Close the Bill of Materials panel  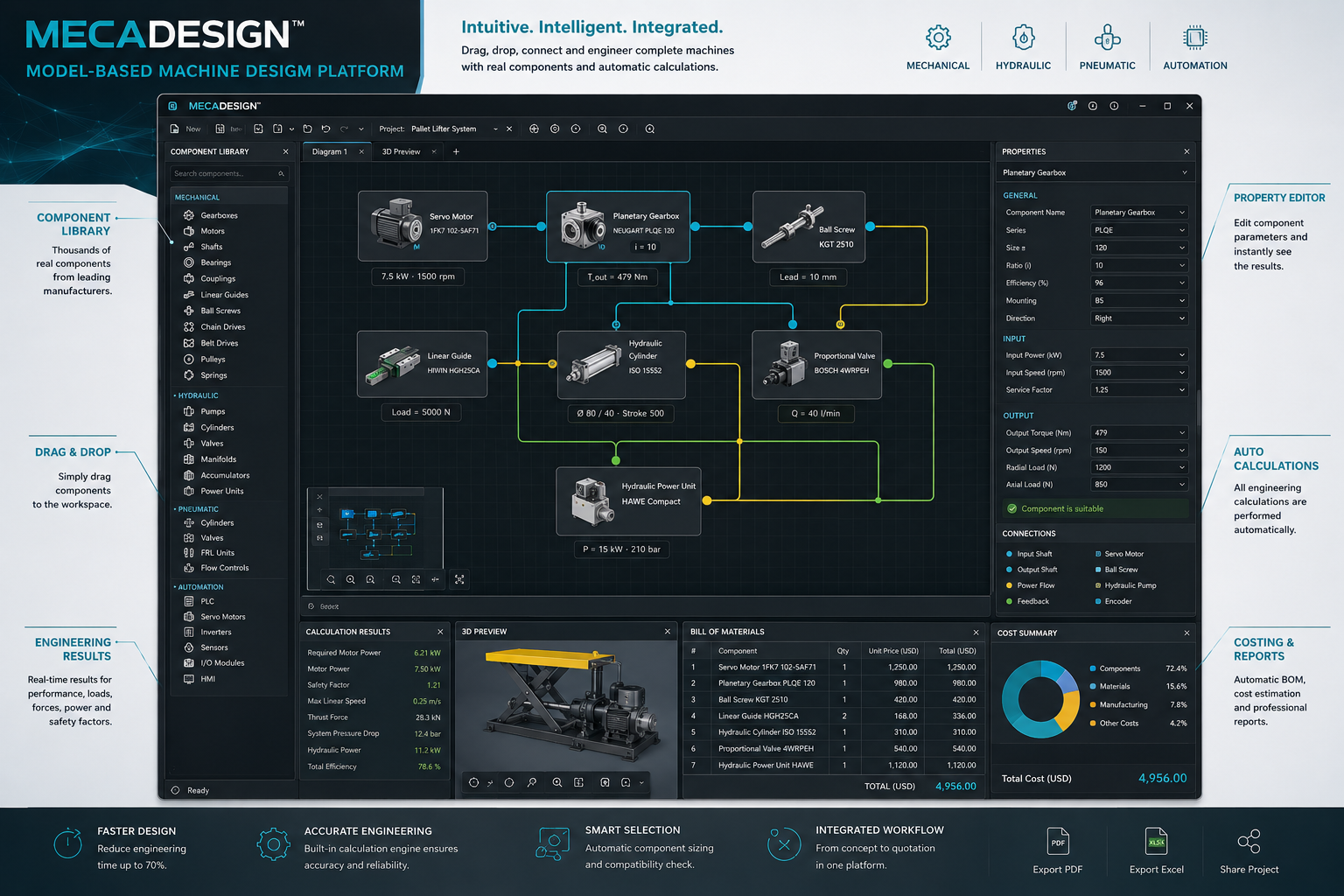coord(976,632)
